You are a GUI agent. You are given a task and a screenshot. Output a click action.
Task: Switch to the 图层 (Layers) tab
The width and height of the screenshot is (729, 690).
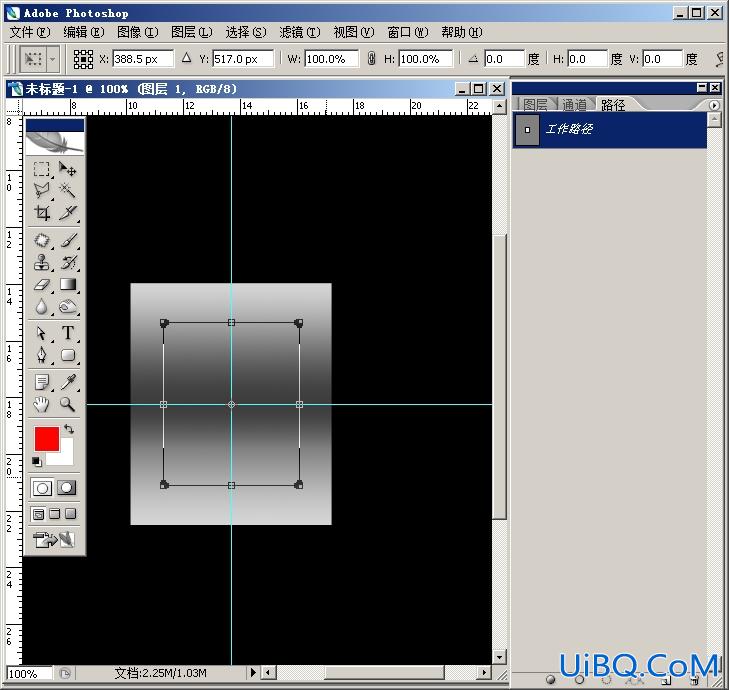(536, 105)
